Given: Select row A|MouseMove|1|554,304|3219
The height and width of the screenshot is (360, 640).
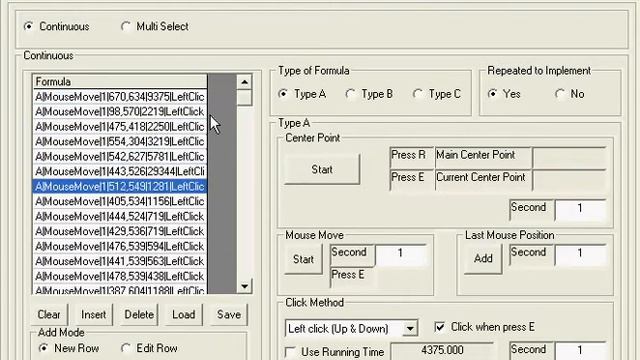Looking at the screenshot, I should 120,142.
